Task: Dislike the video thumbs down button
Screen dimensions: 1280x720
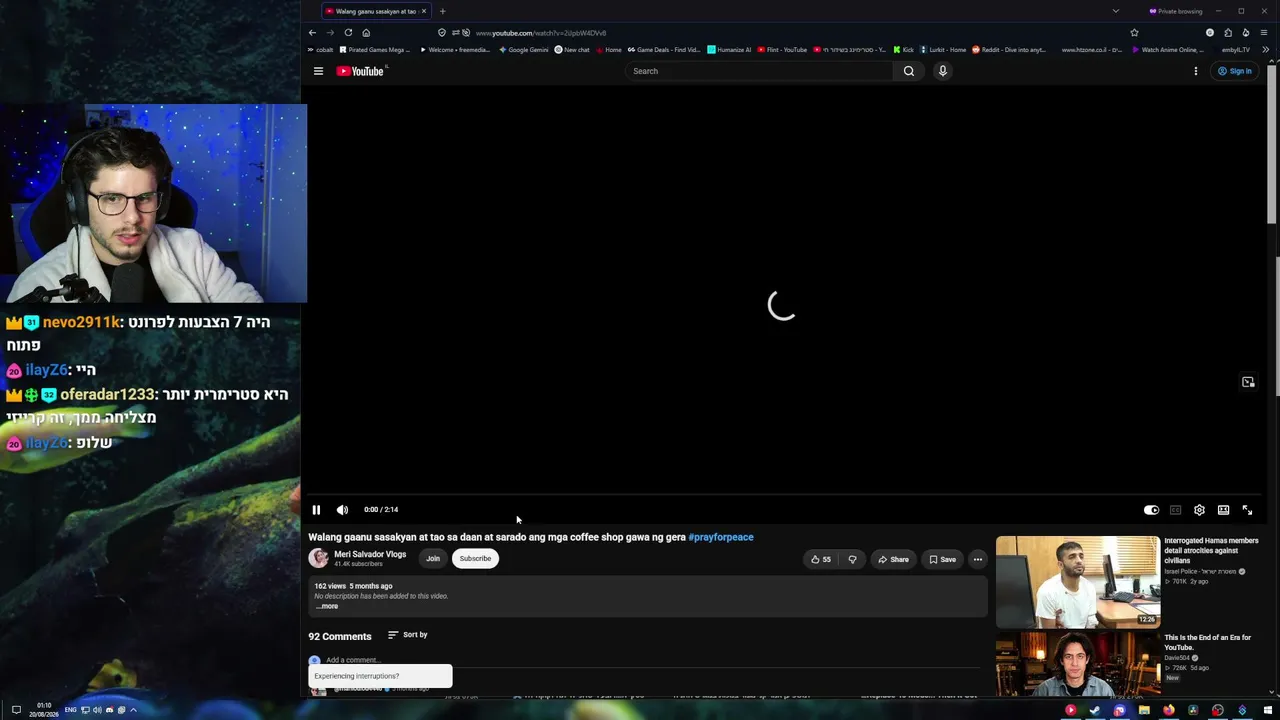Action: 852,560
